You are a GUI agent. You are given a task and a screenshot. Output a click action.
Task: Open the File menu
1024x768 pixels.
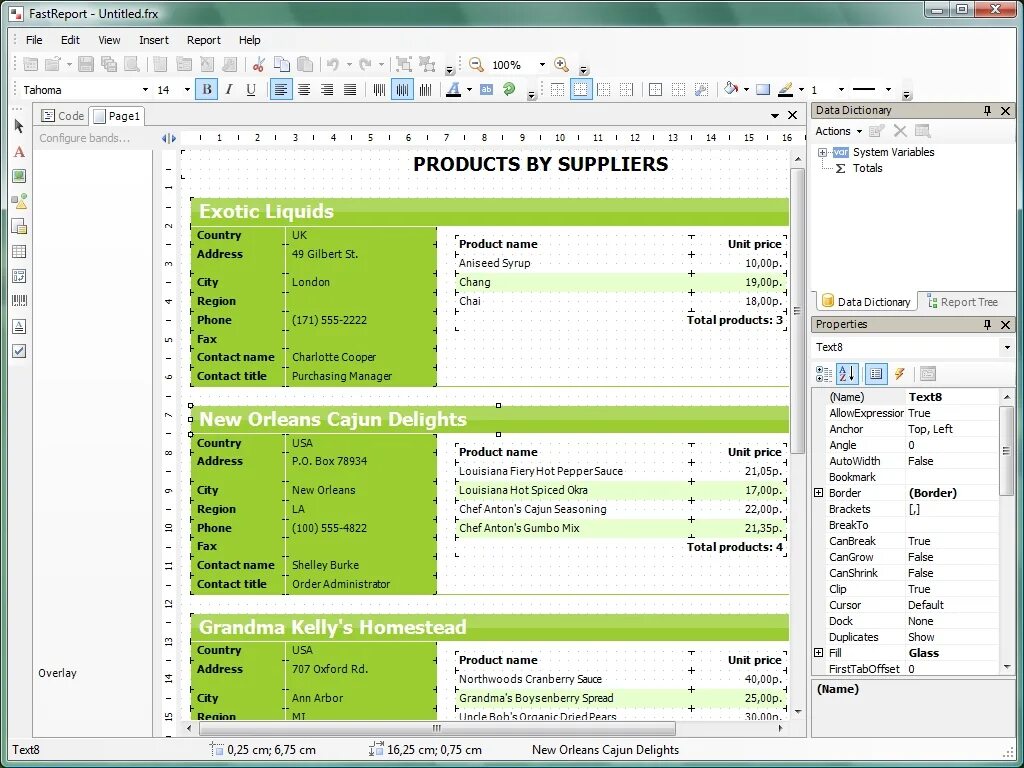[x=34, y=40]
